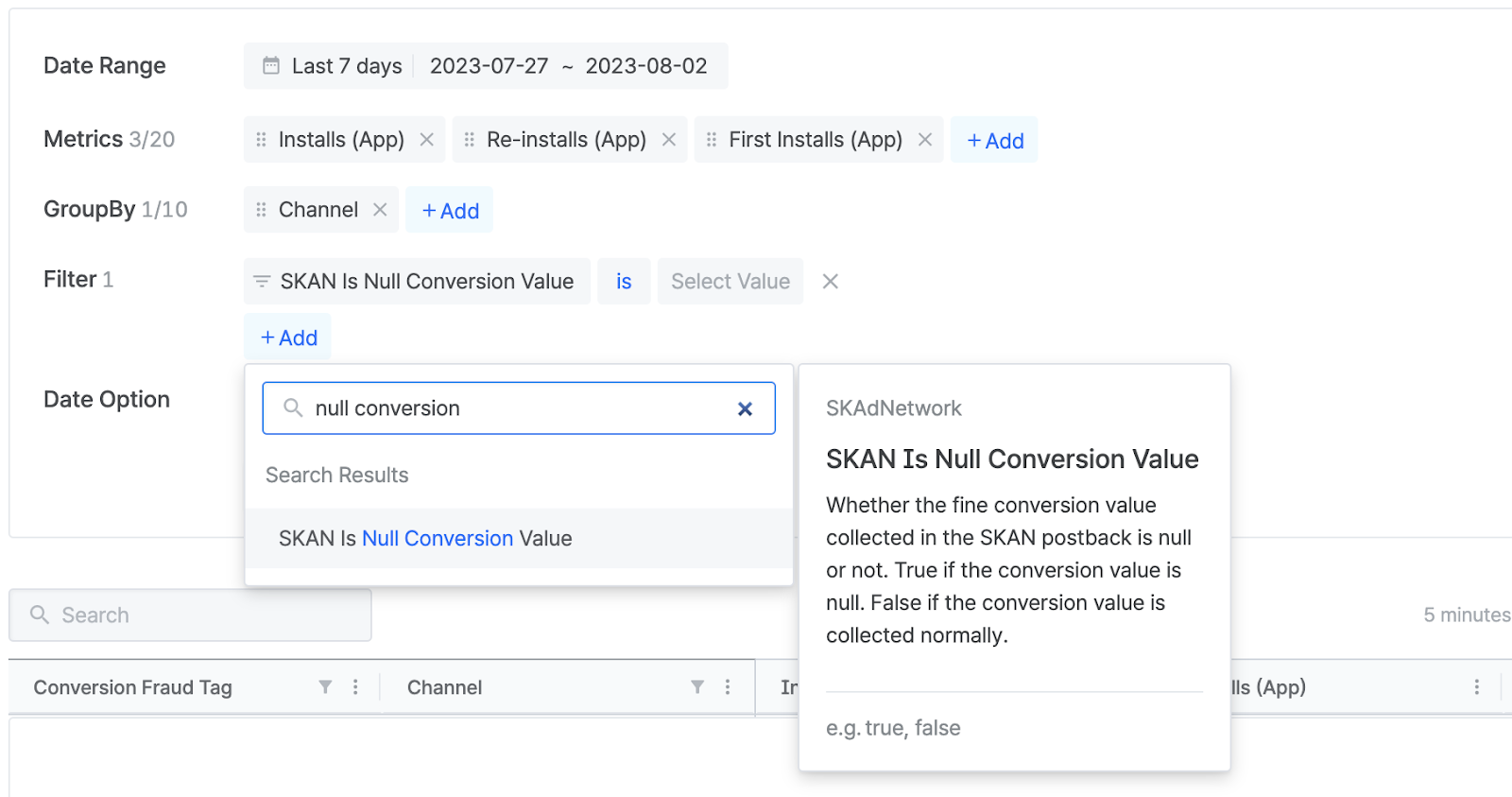Remove the Re-installs (App) metric chip
The width and height of the screenshot is (1512, 797).
(x=669, y=140)
